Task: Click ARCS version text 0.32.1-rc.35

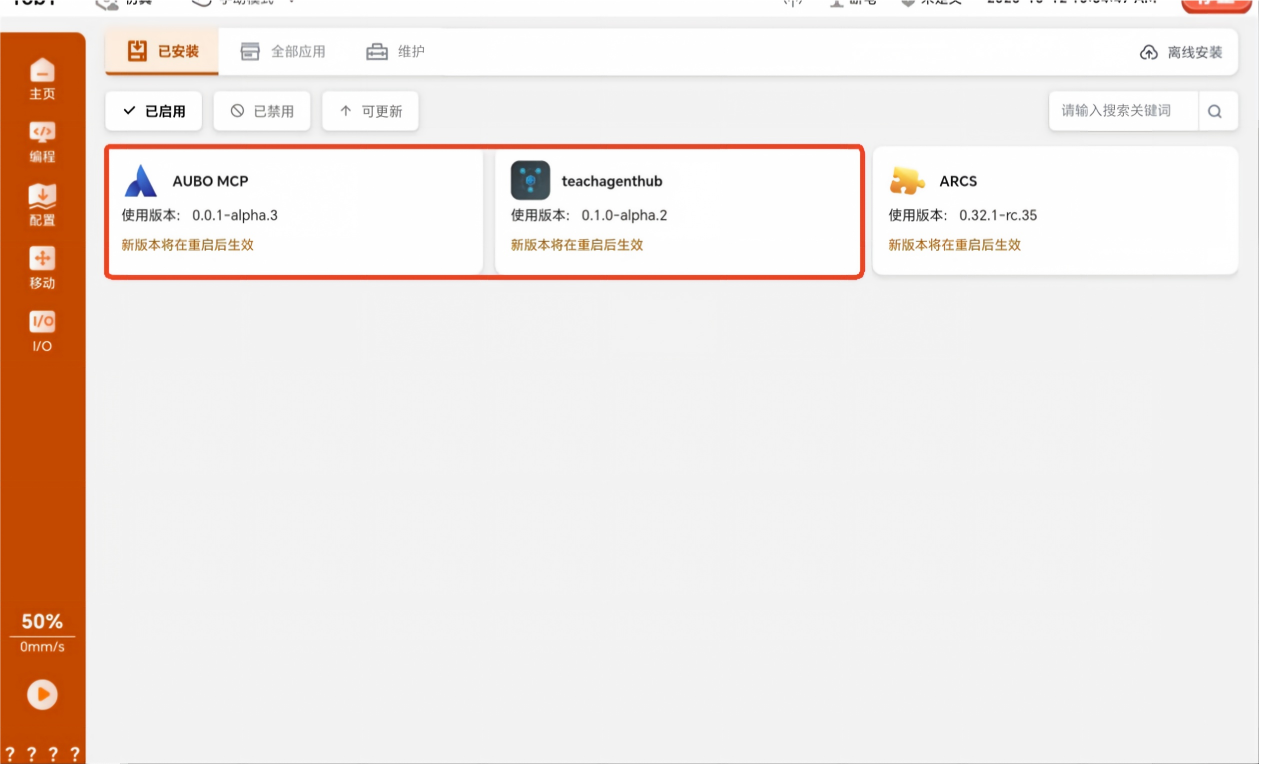Action: click(x=998, y=215)
